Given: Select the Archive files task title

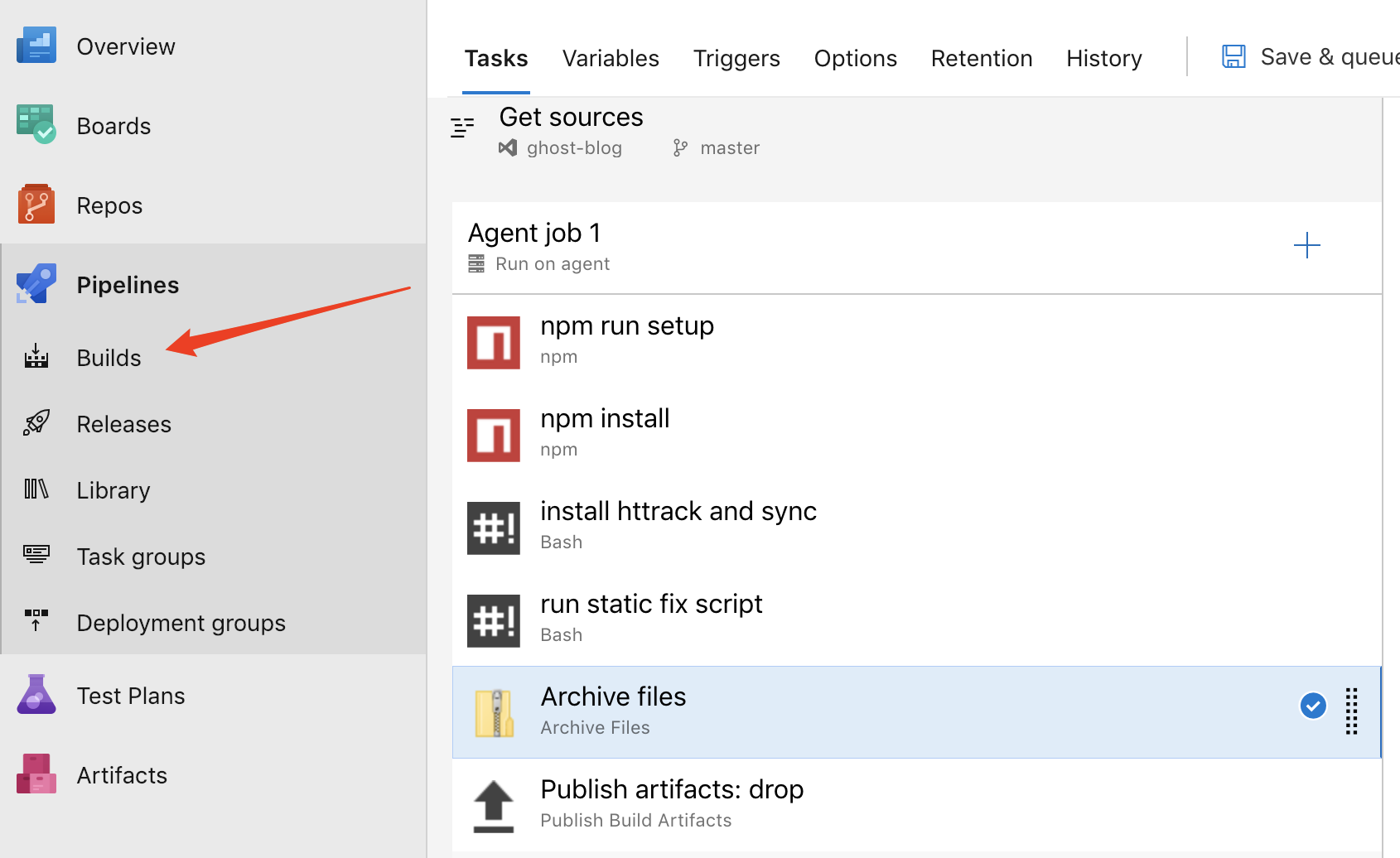Looking at the screenshot, I should (613, 697).
